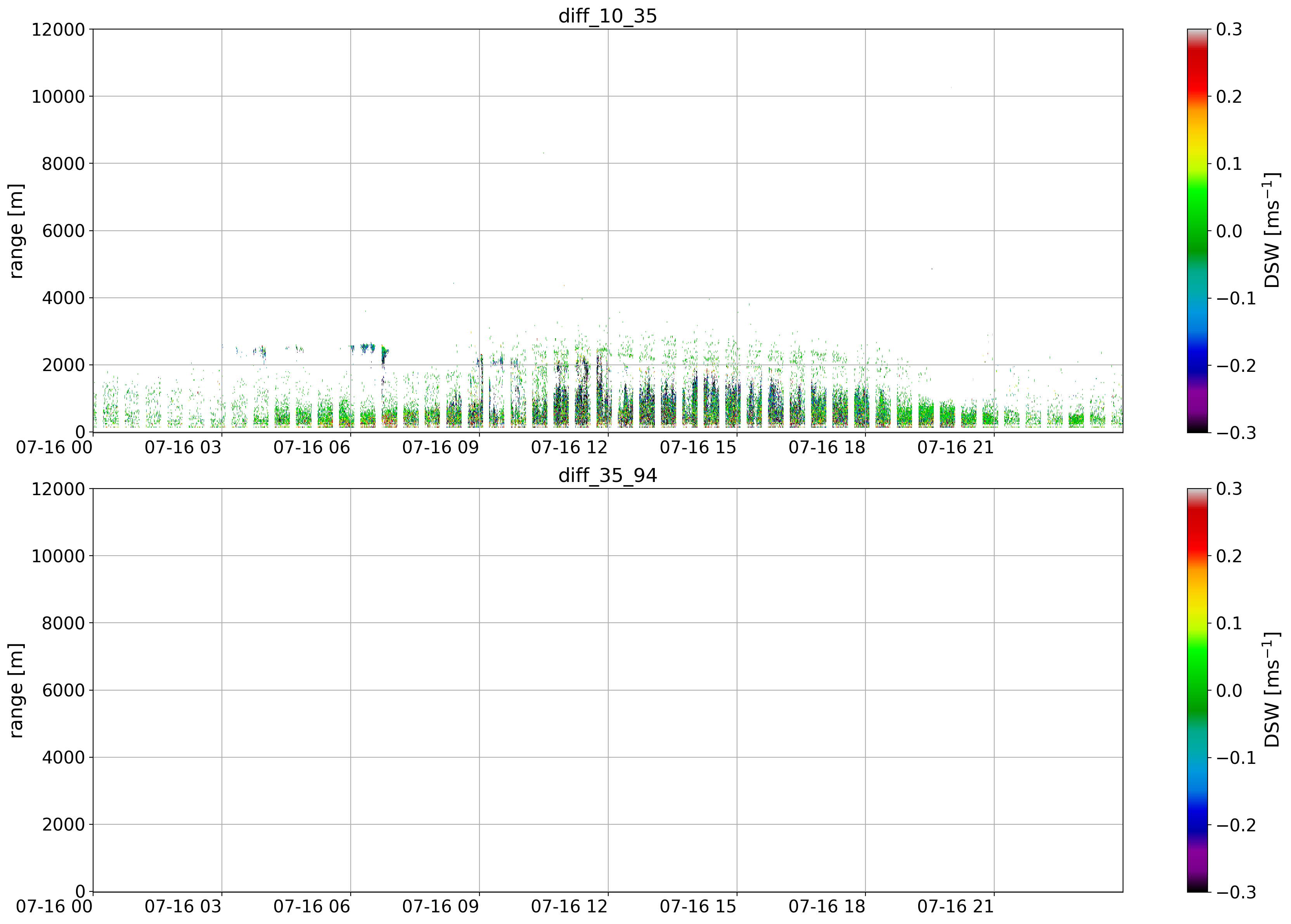Click the 6000 y-tick on diff_35_94

click(63, 691)
